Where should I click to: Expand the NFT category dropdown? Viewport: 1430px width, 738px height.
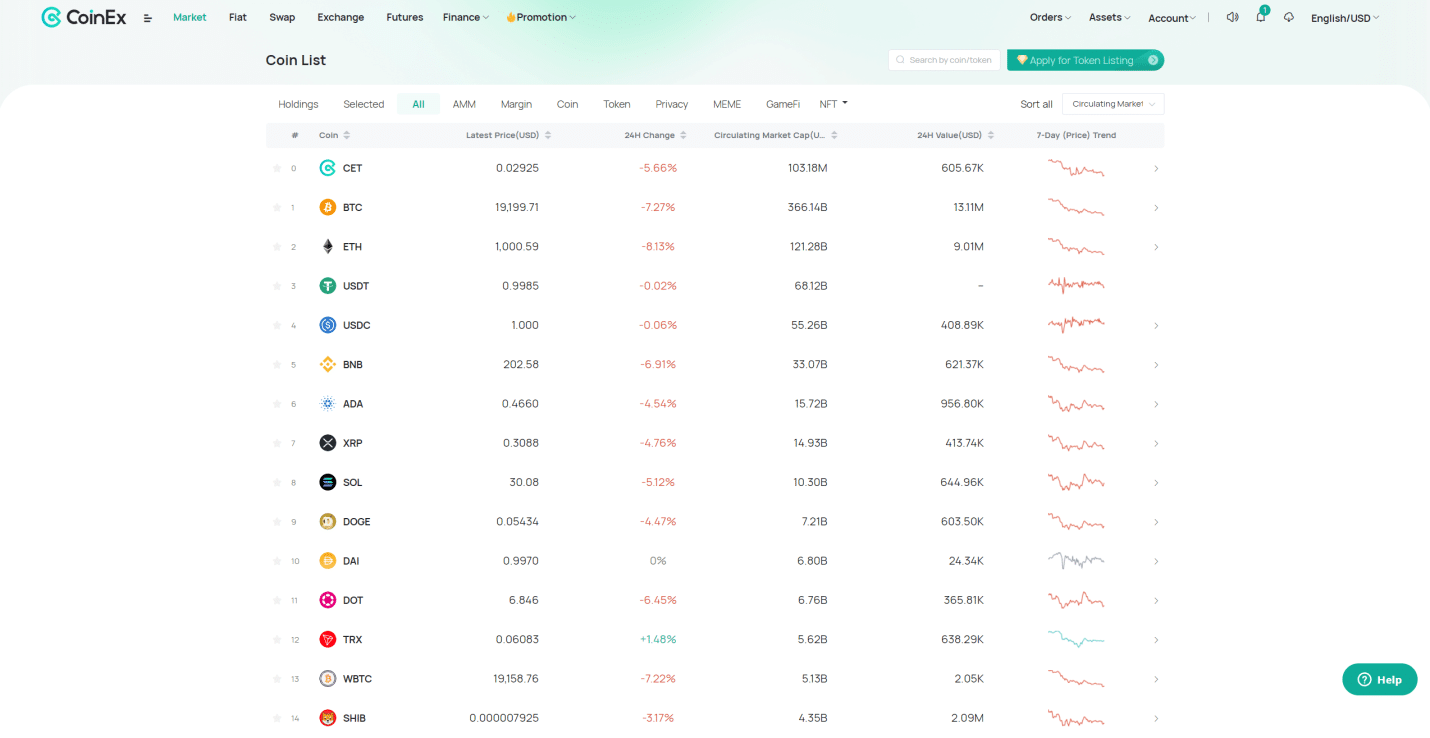(833, 104)
